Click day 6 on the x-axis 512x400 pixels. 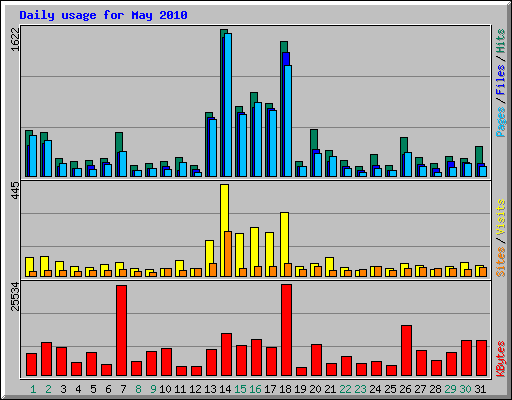coord(108,389)
